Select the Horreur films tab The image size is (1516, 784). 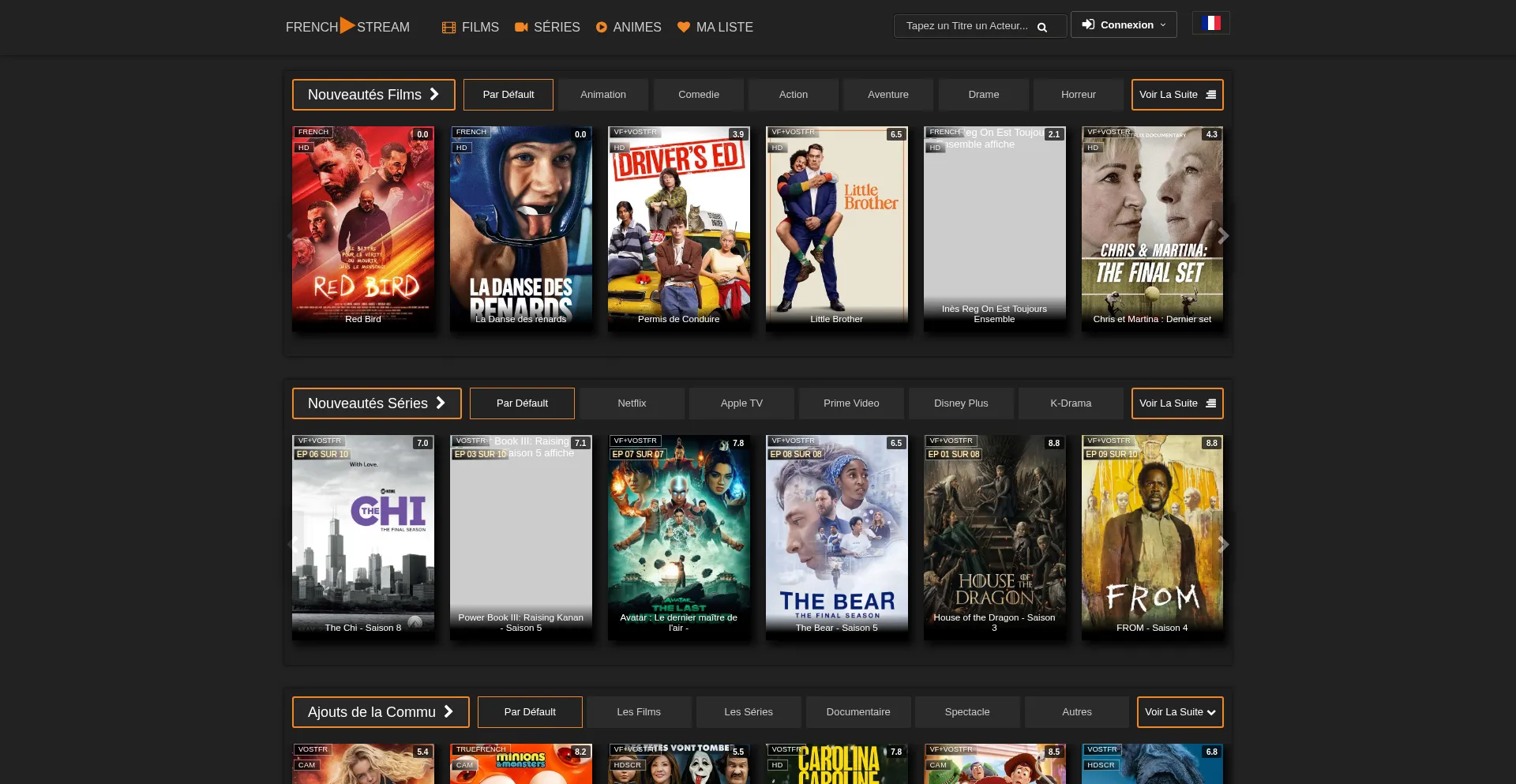click(x=1079, y=95)
